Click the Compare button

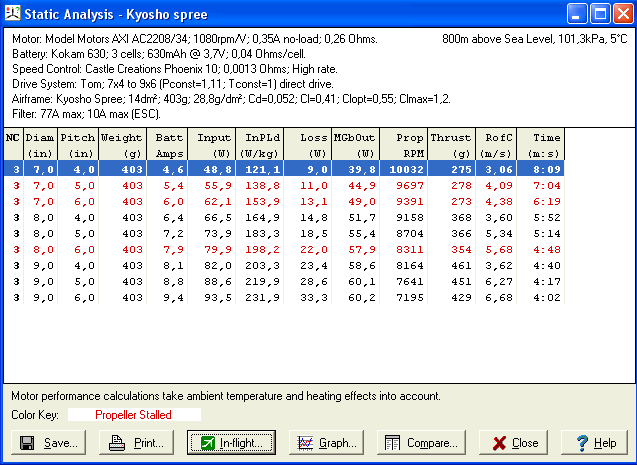420,442
